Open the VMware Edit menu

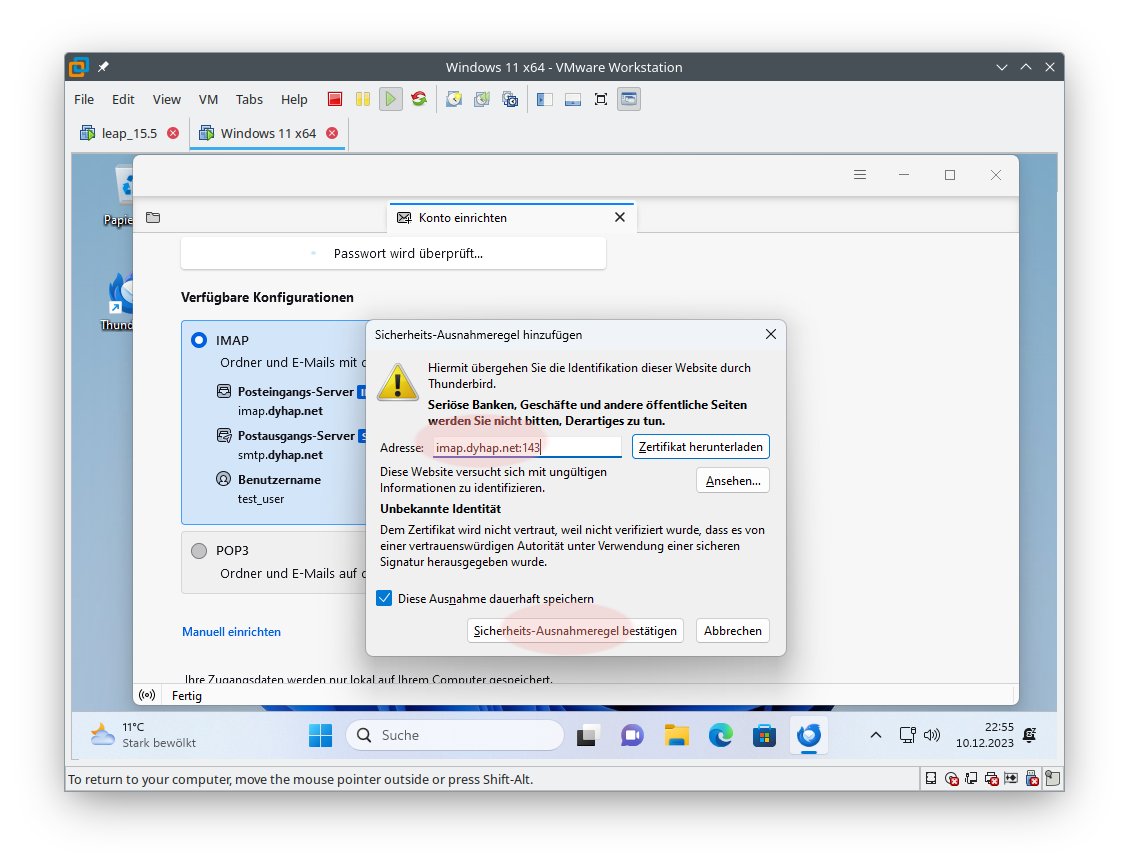pos(123,99)
